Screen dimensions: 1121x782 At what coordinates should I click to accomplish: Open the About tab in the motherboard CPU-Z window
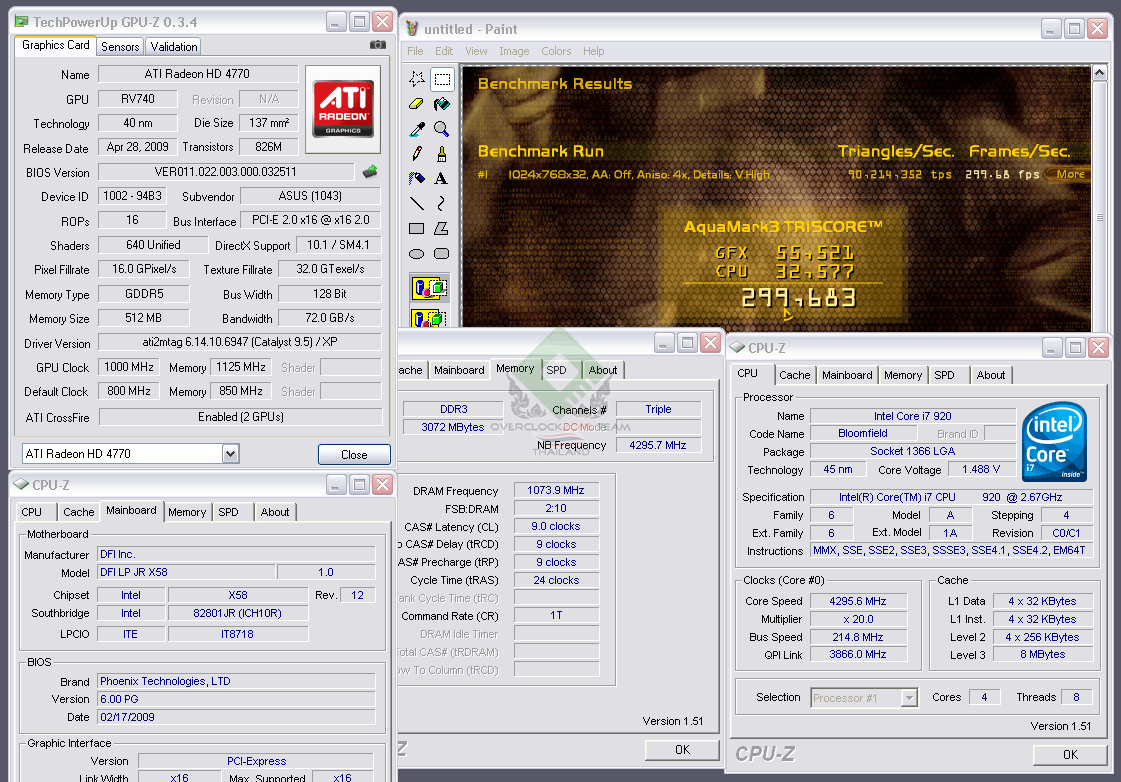click(x=275, y=513)
